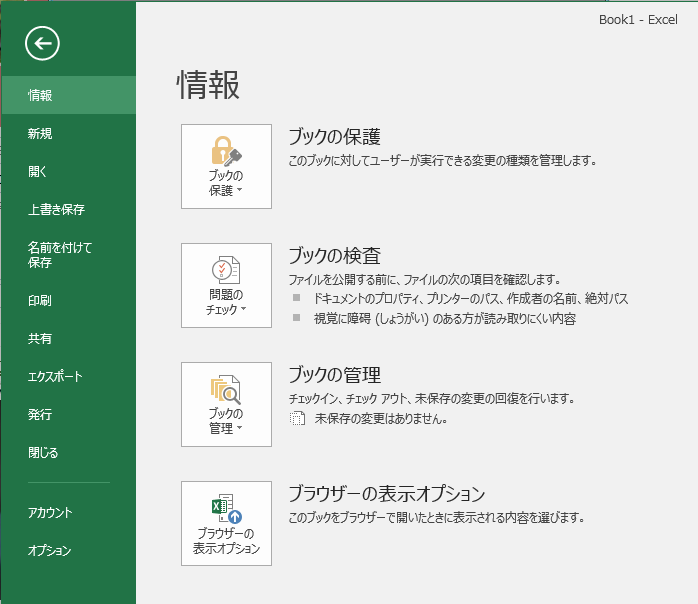Click the ブラウザーの表示オプション button label
The width and height of the screenshot is (698, 604).
point(226,540)
